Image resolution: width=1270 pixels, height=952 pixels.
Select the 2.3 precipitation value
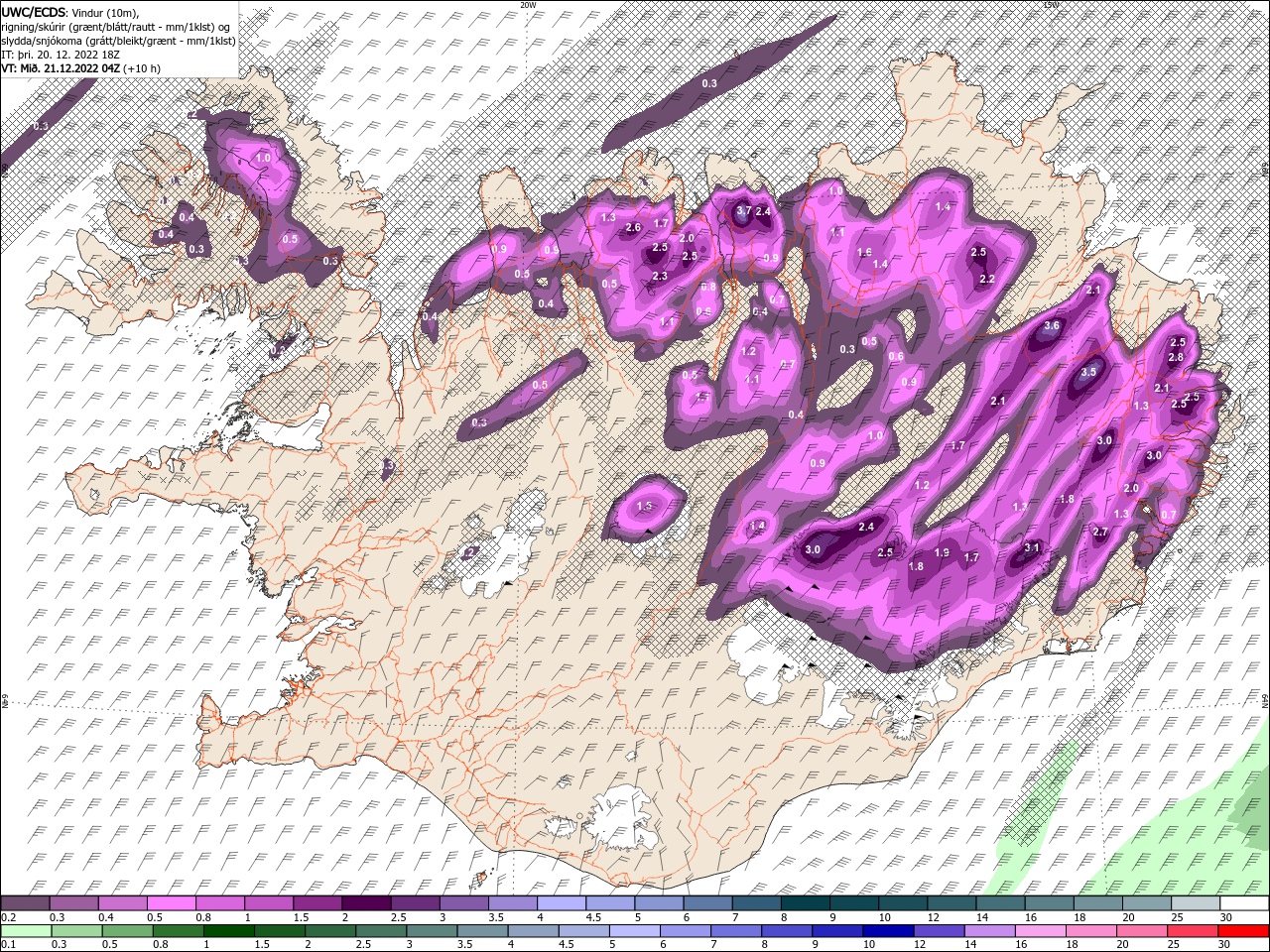tap(660, 277)
